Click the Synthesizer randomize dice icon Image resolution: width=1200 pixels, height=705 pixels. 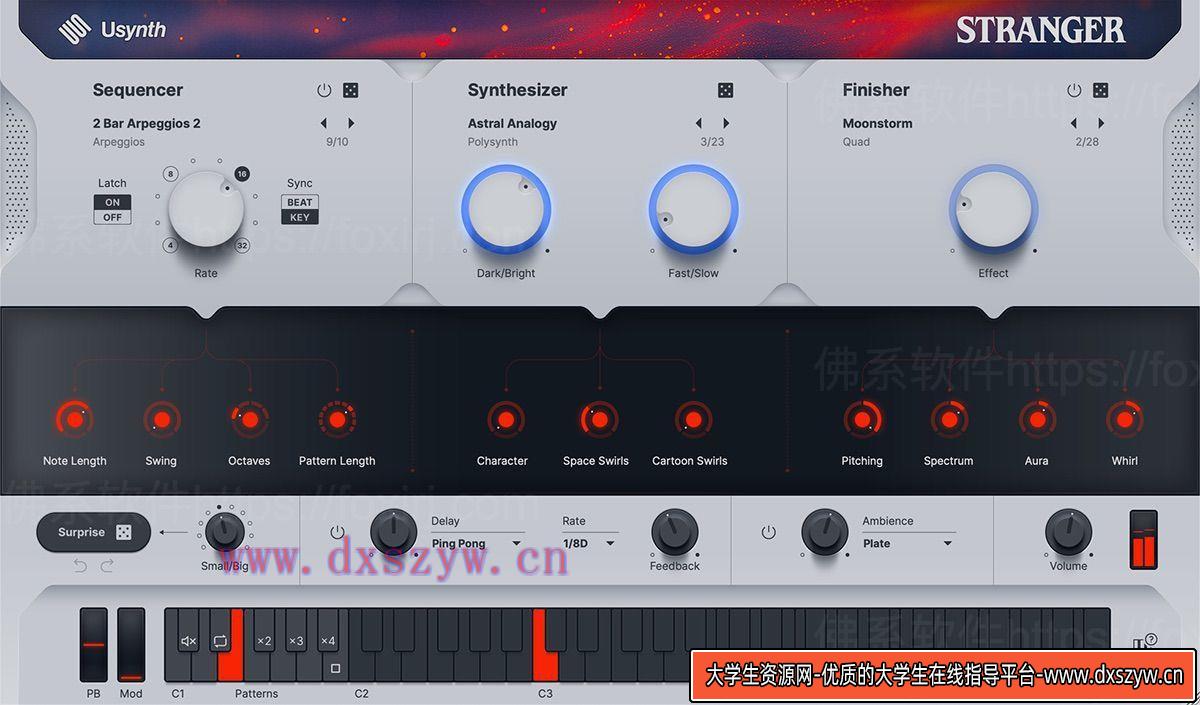[x=726, y=90]
